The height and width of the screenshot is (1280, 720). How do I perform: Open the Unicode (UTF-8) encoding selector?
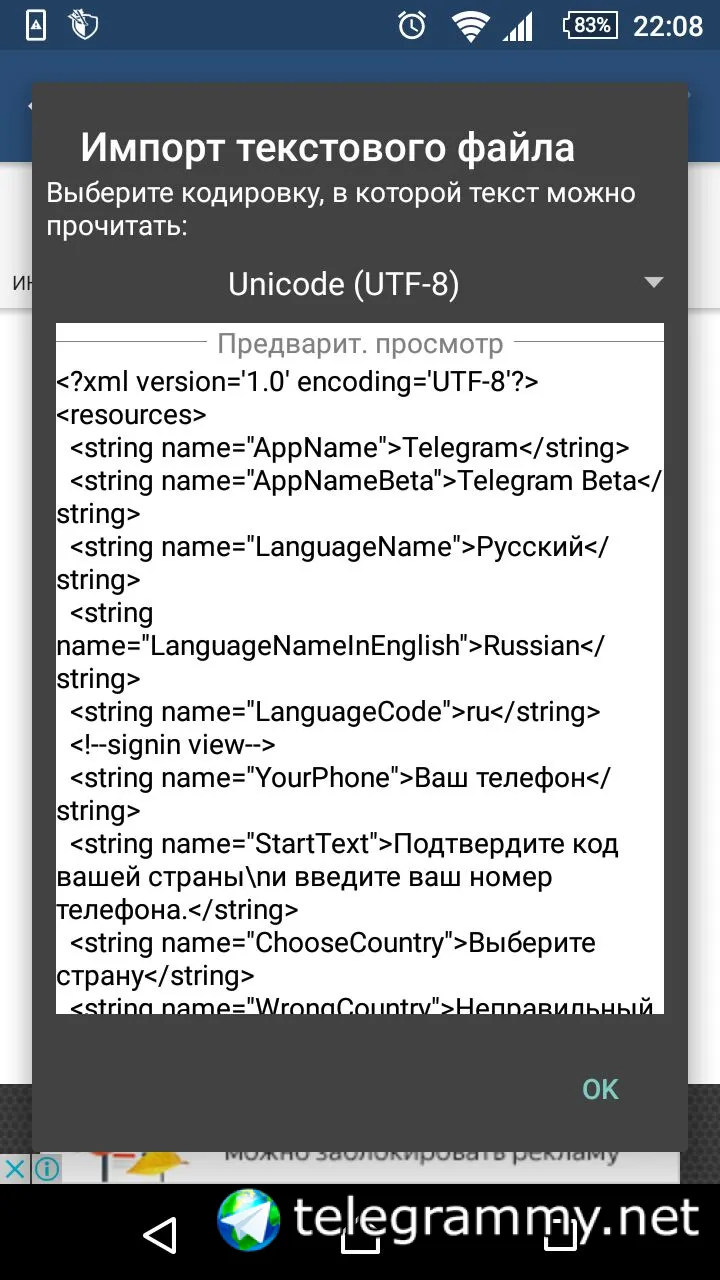click(344, 285)
